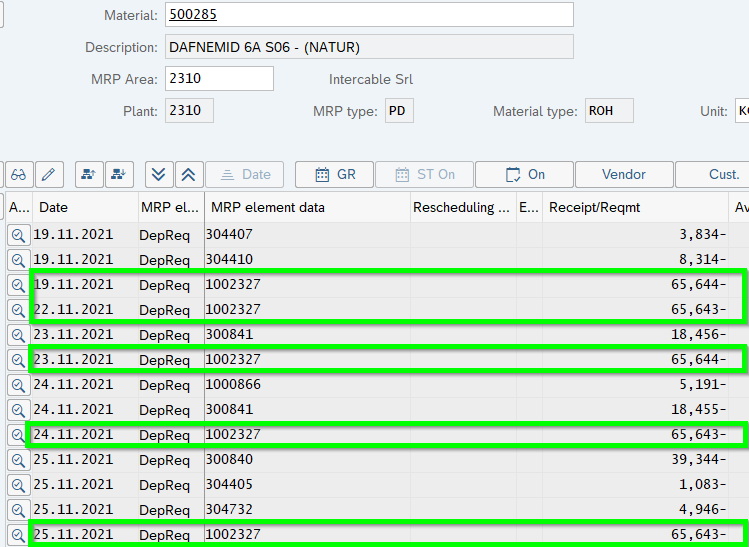Open details icon for element 1000866 row
Viewport: 749px width, 547px height.
point(18,385)
